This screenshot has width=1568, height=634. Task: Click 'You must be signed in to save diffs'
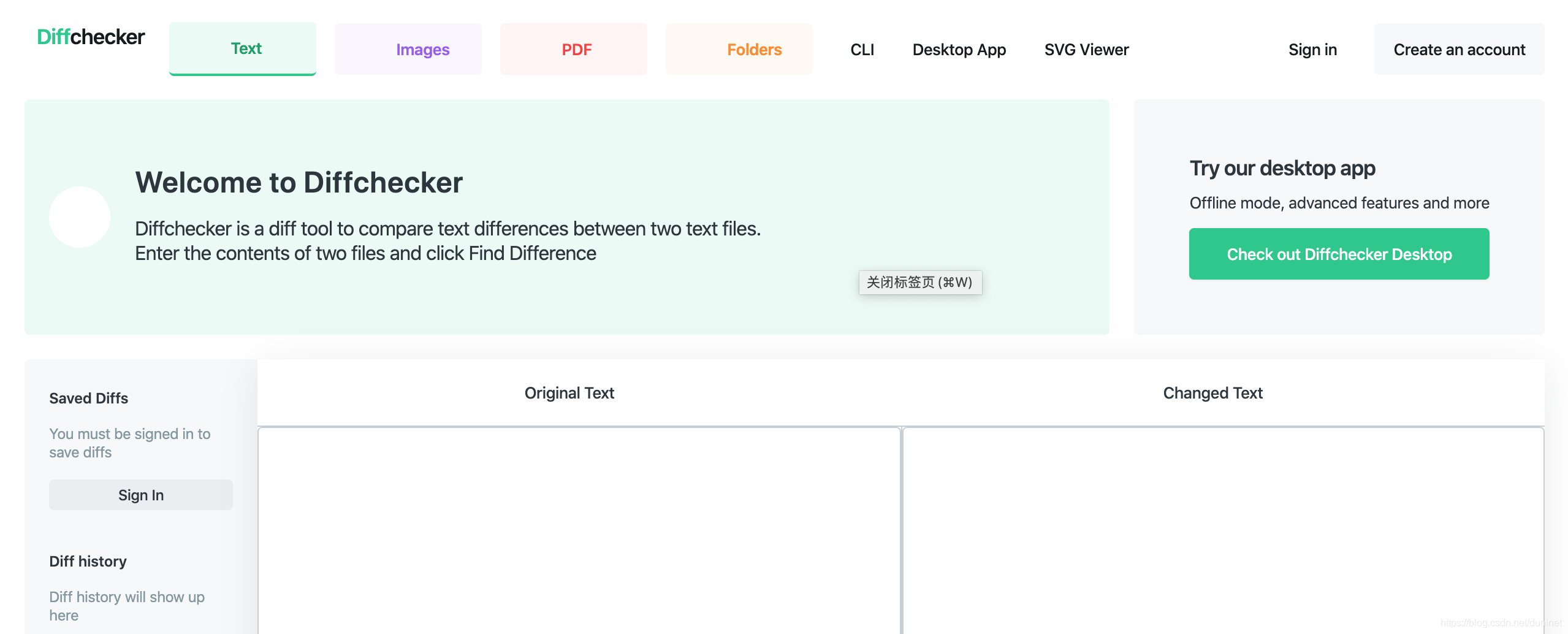(130, 443)
